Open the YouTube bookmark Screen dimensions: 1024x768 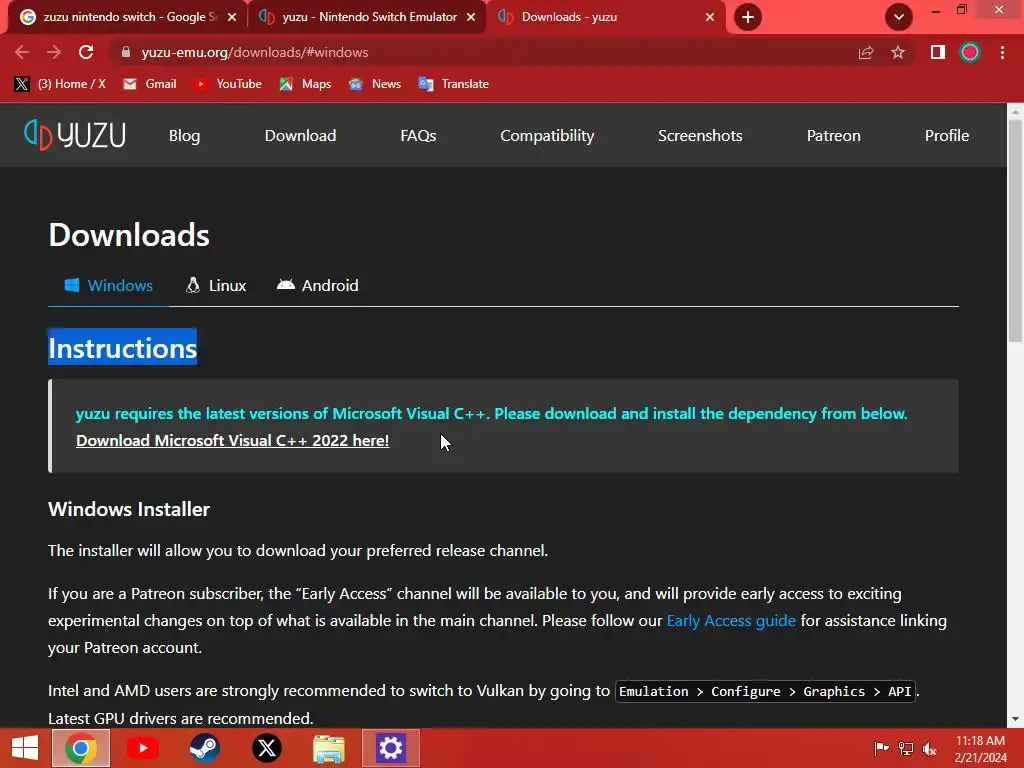pyautogui.click(x=228, y=84)
